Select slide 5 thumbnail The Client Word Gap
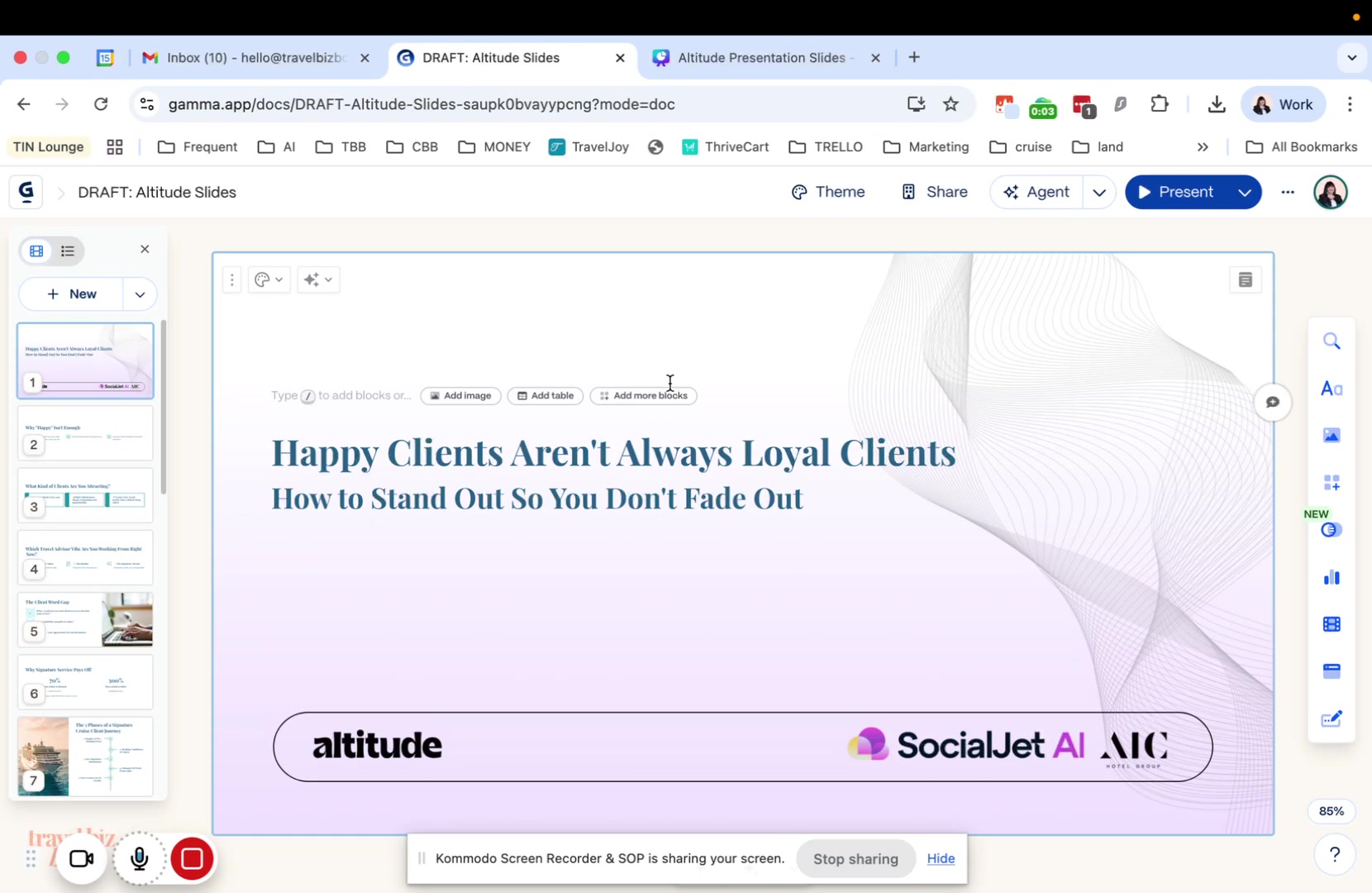 click(86, 618)
